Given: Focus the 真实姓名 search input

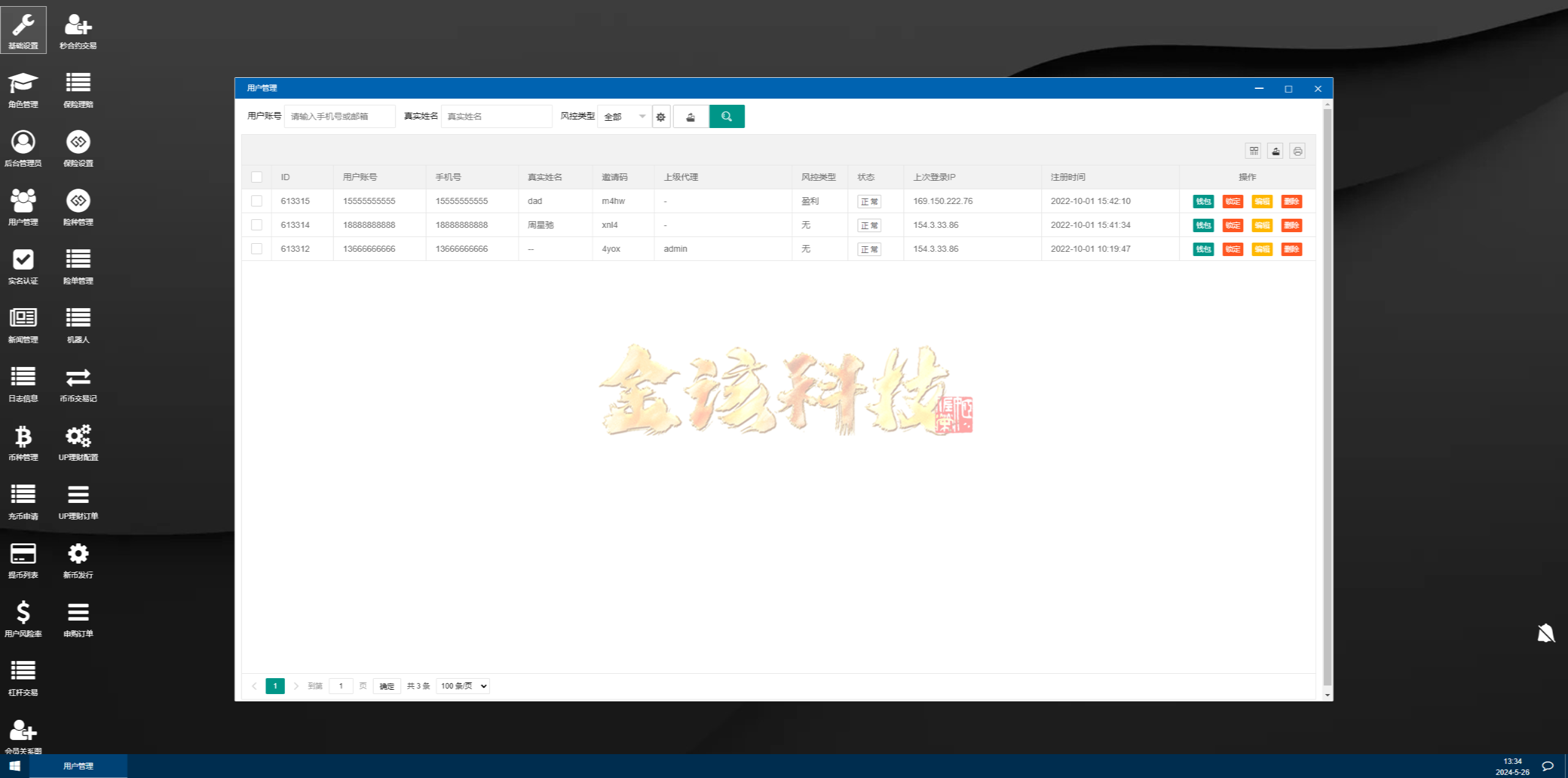Looking at the screenshot, I should 497,116.
